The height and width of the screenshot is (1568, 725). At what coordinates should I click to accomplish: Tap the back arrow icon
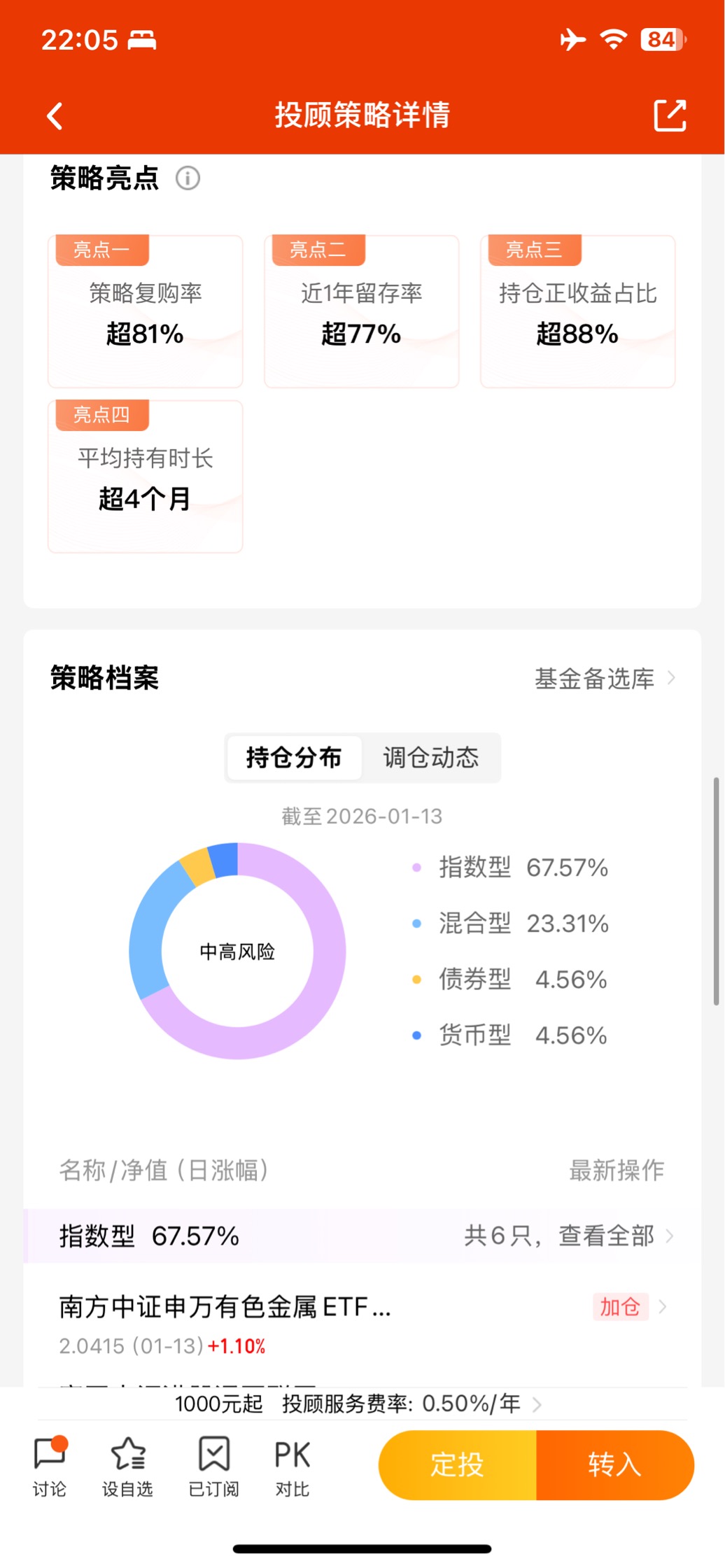[55, 116]
